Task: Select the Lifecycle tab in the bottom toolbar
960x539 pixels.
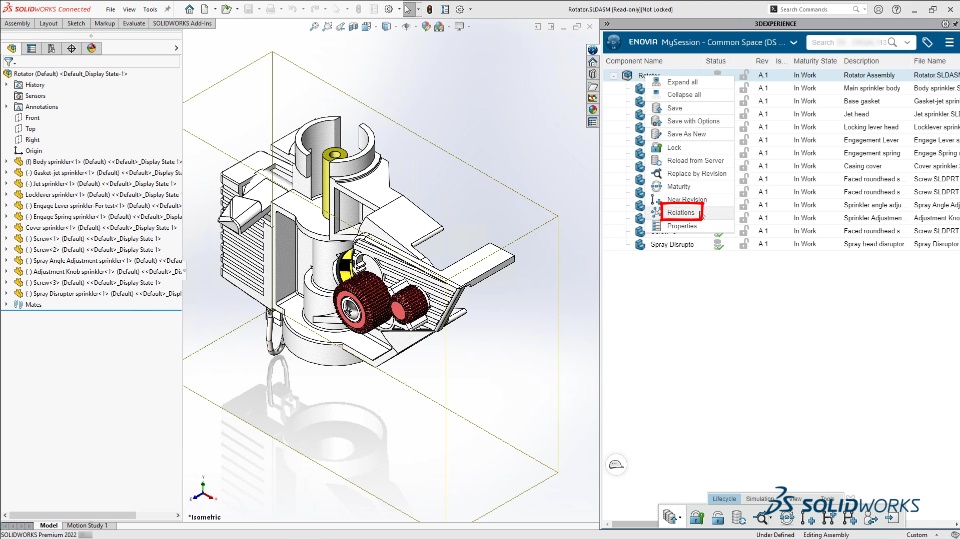Action: (724, 499)
